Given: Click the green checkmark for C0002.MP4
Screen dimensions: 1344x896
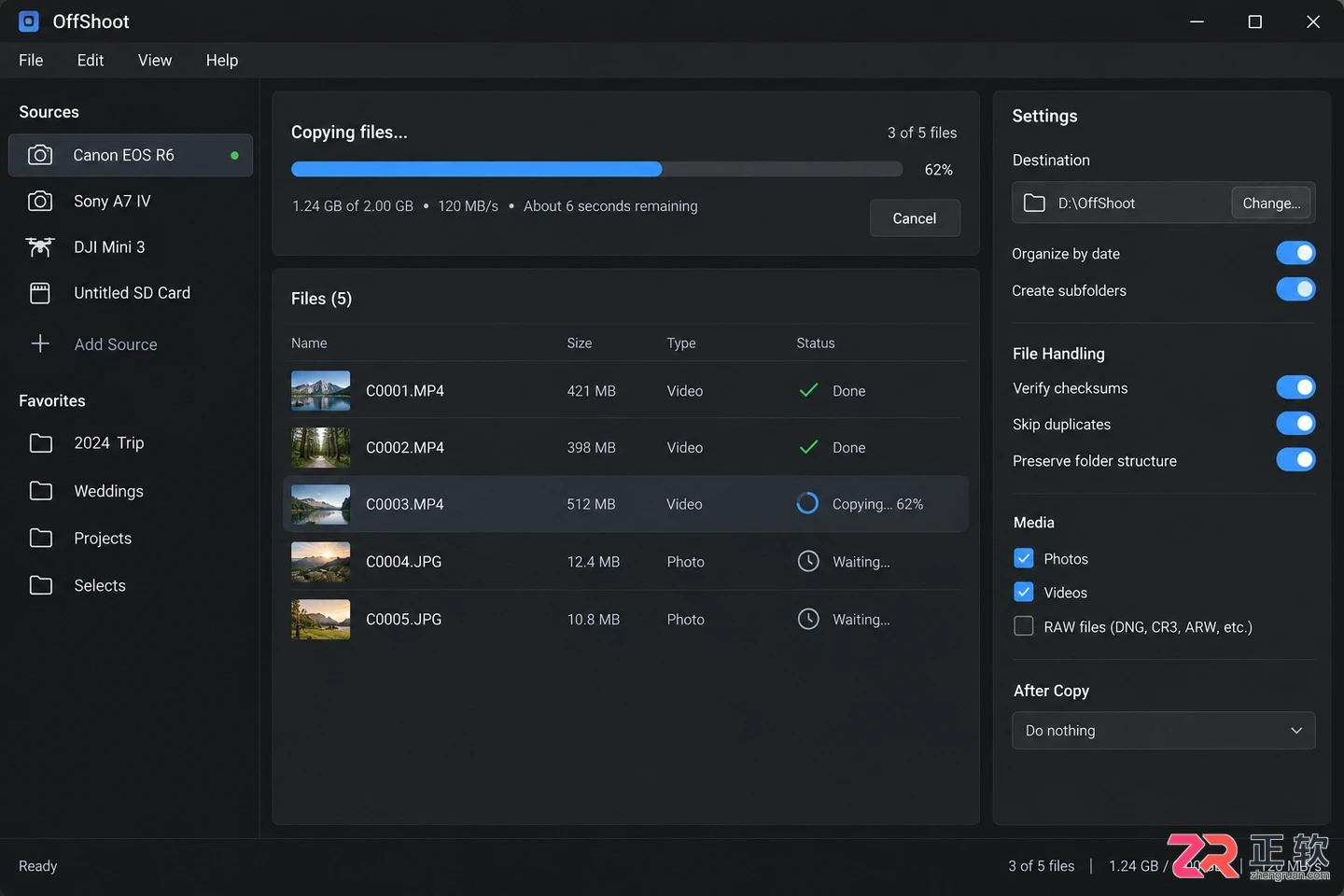Looking at the screenshot, I should point(808,447).
